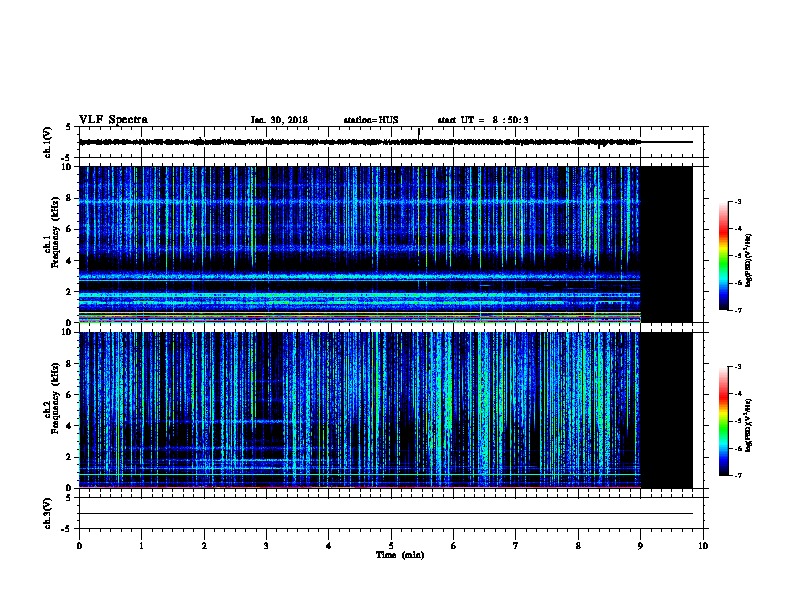Click the "station=HUS" label
Screen dimensions: 792x612
371,120
